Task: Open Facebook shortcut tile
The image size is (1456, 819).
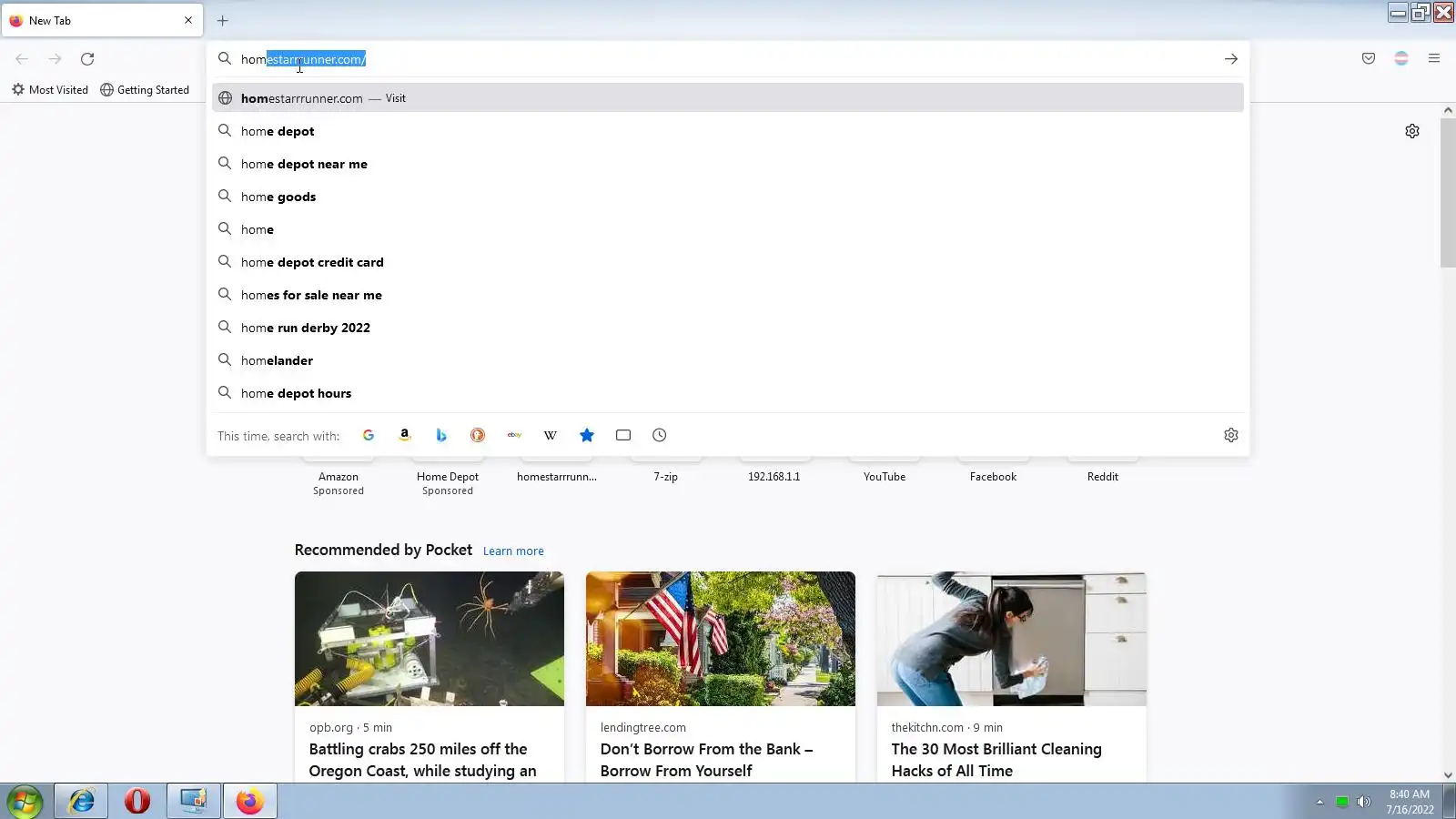Action: (x=994, y=477)
